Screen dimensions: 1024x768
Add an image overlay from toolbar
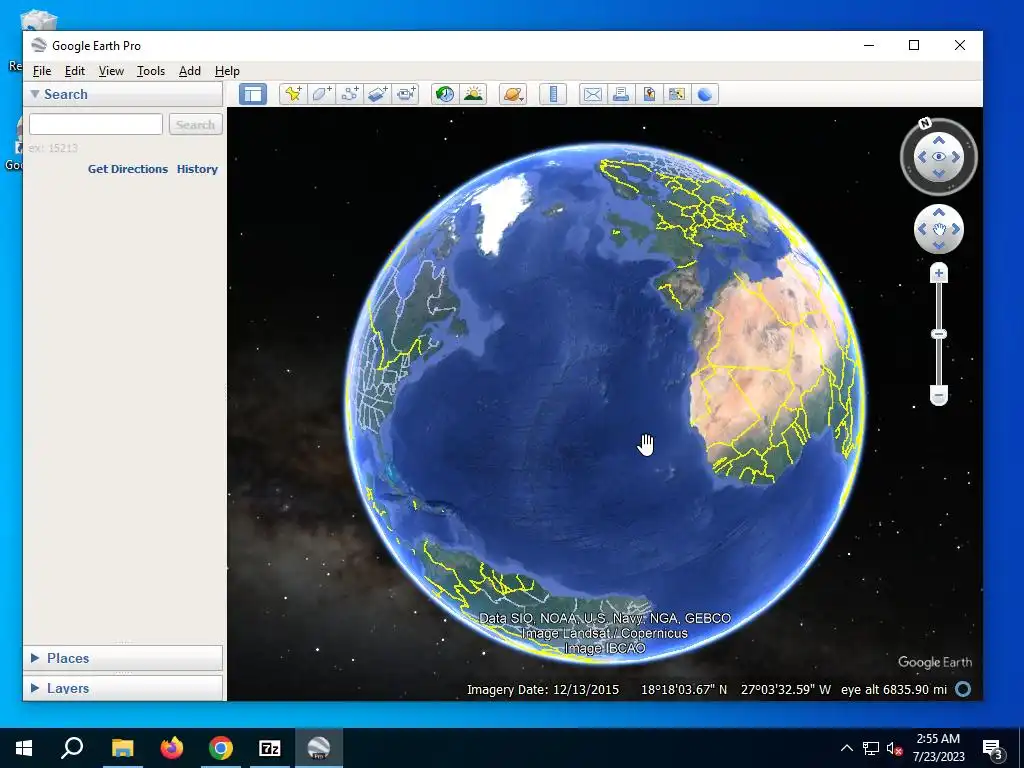377,94
